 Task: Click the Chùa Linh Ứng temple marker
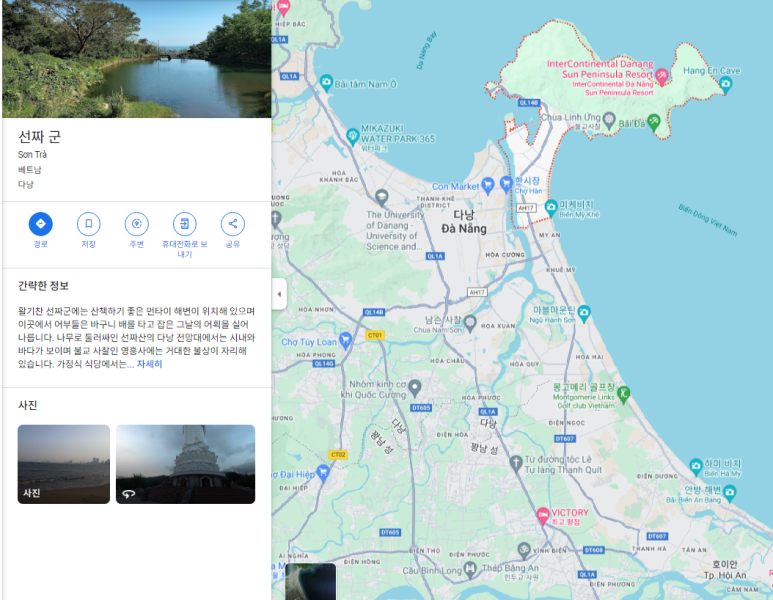[x=609, y=120]
